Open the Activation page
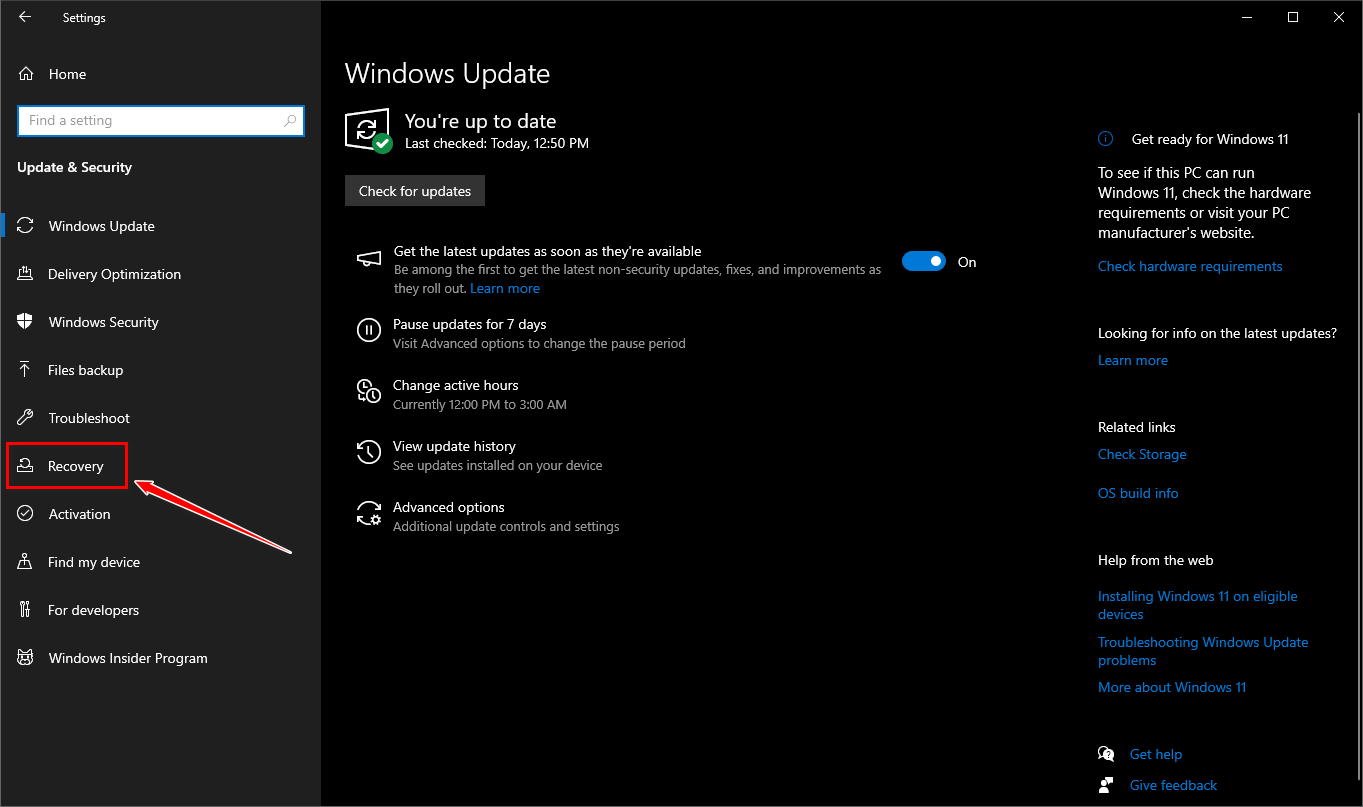 coord(80,514)
